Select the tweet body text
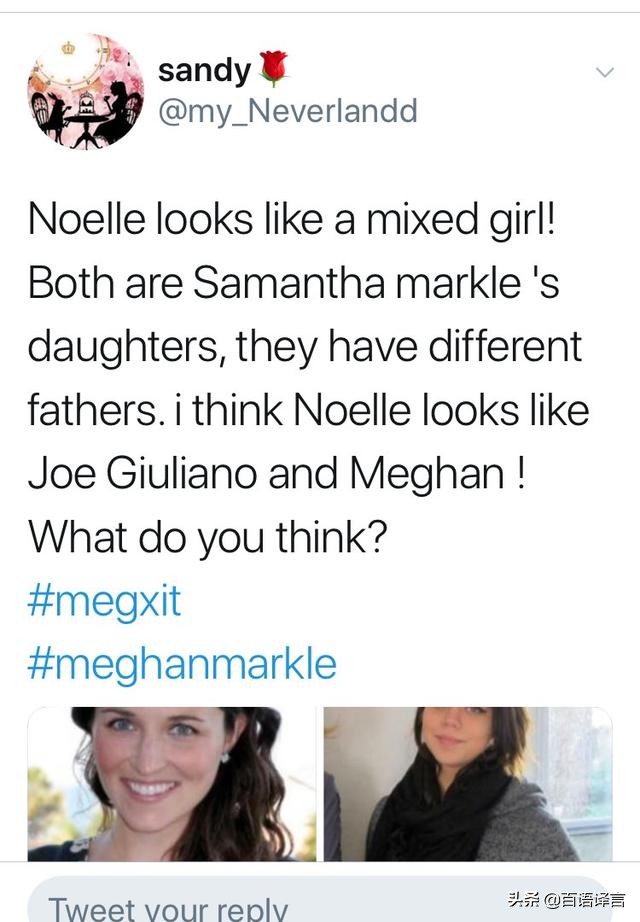This screenshot has height=922, width=640. 300,370
